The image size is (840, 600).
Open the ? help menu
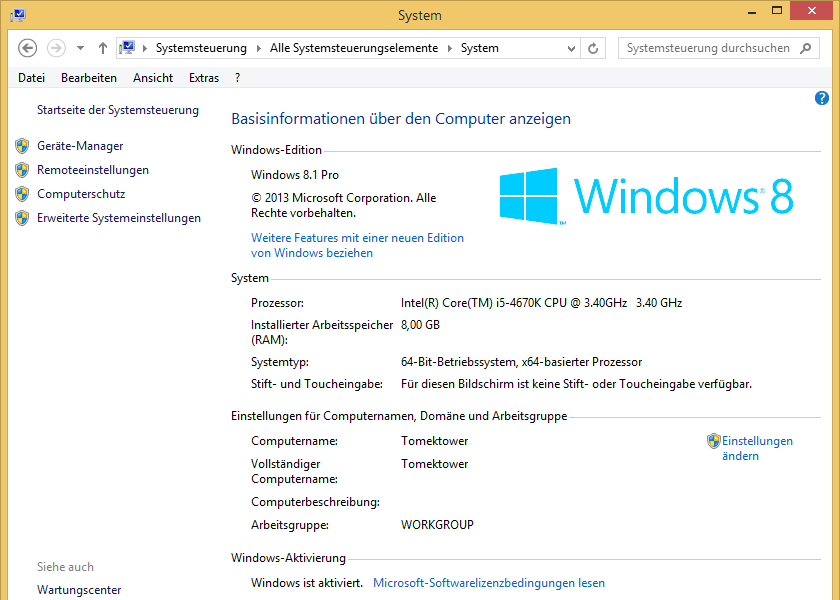coord(237,78)
